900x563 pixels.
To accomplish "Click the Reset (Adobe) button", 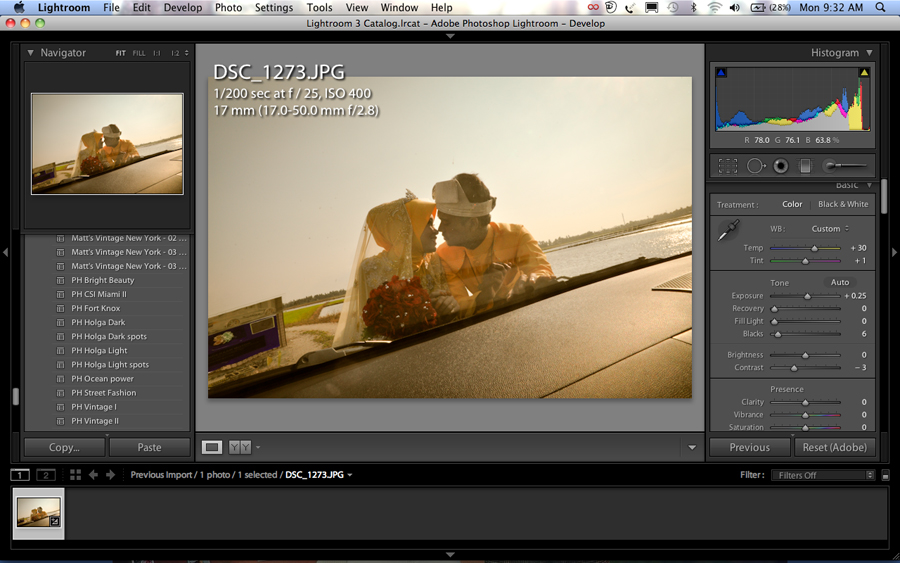I will (x=835, y=447).
